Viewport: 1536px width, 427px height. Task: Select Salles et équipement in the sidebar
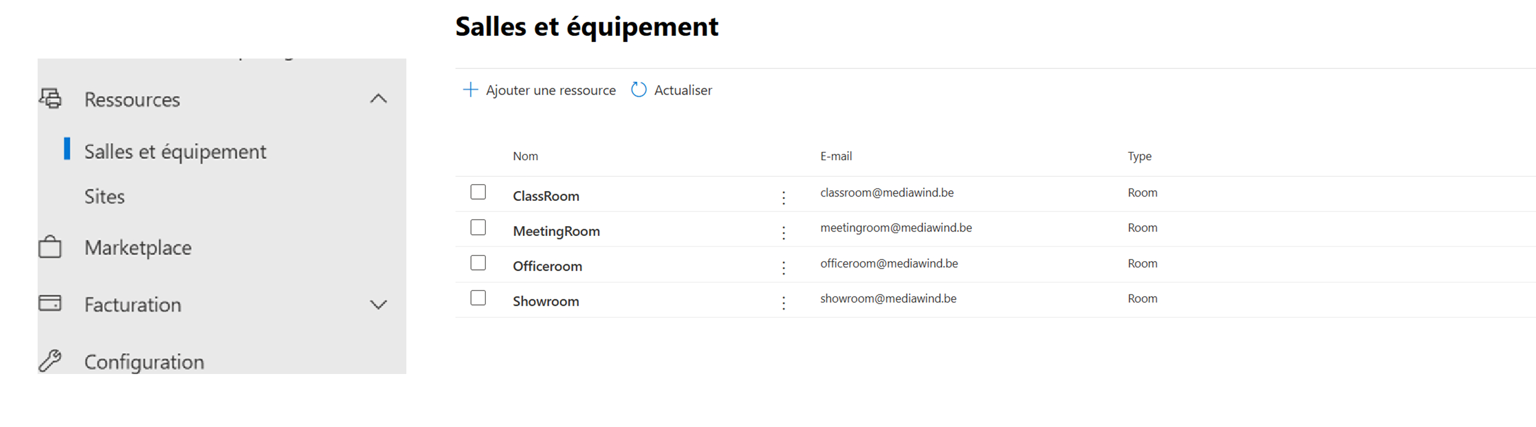point(175,152)
